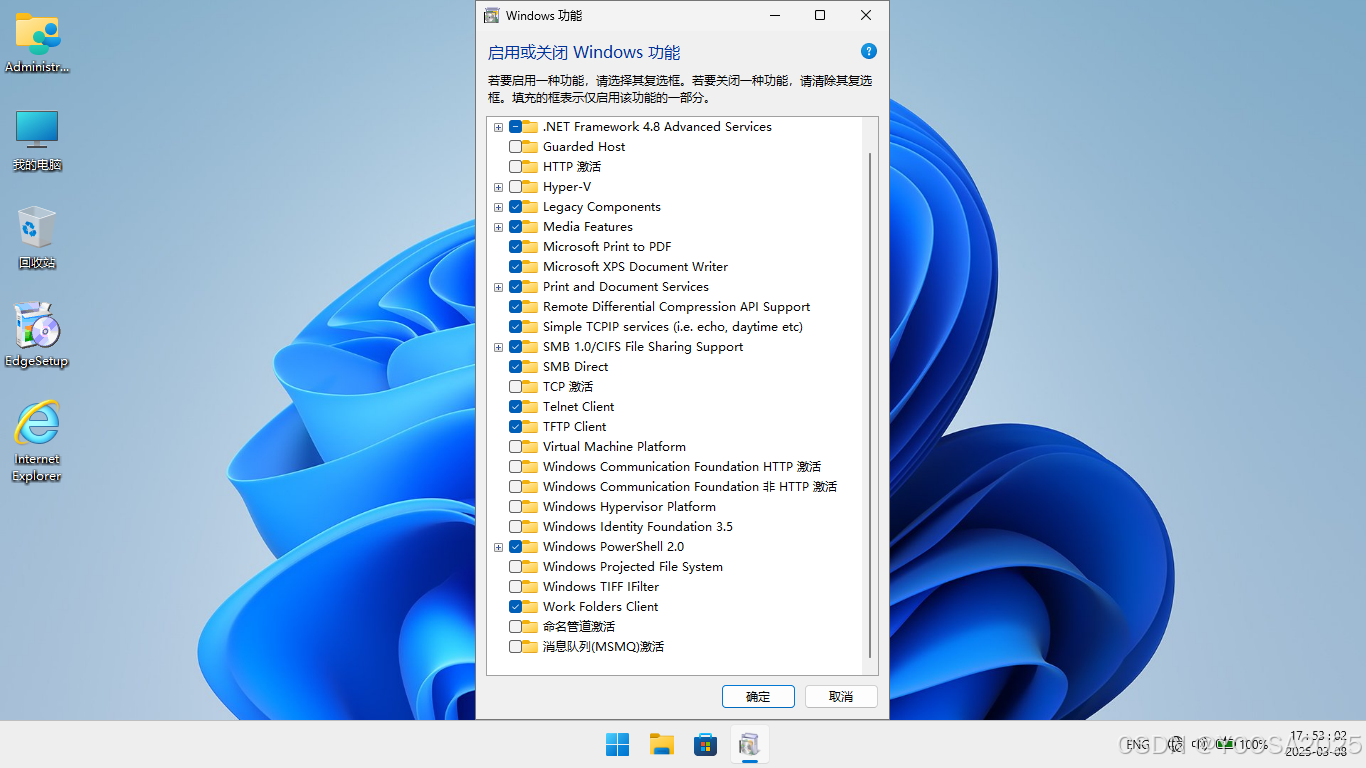Uncheck Microsoft Print to PDF checkbox
The image size is (1366, 768).
[515, 247]
